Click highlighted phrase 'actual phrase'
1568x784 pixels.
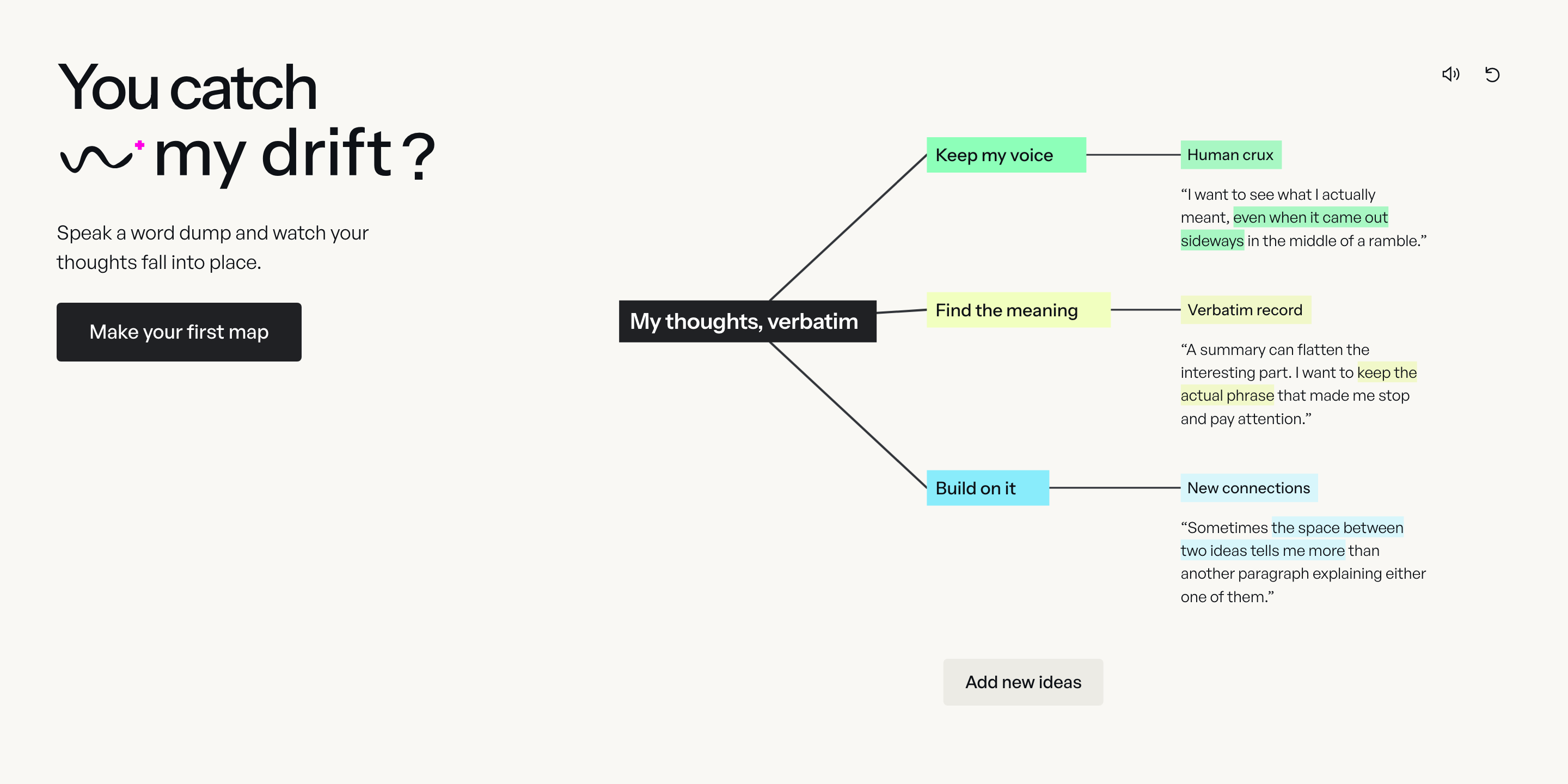[1227, 395]
